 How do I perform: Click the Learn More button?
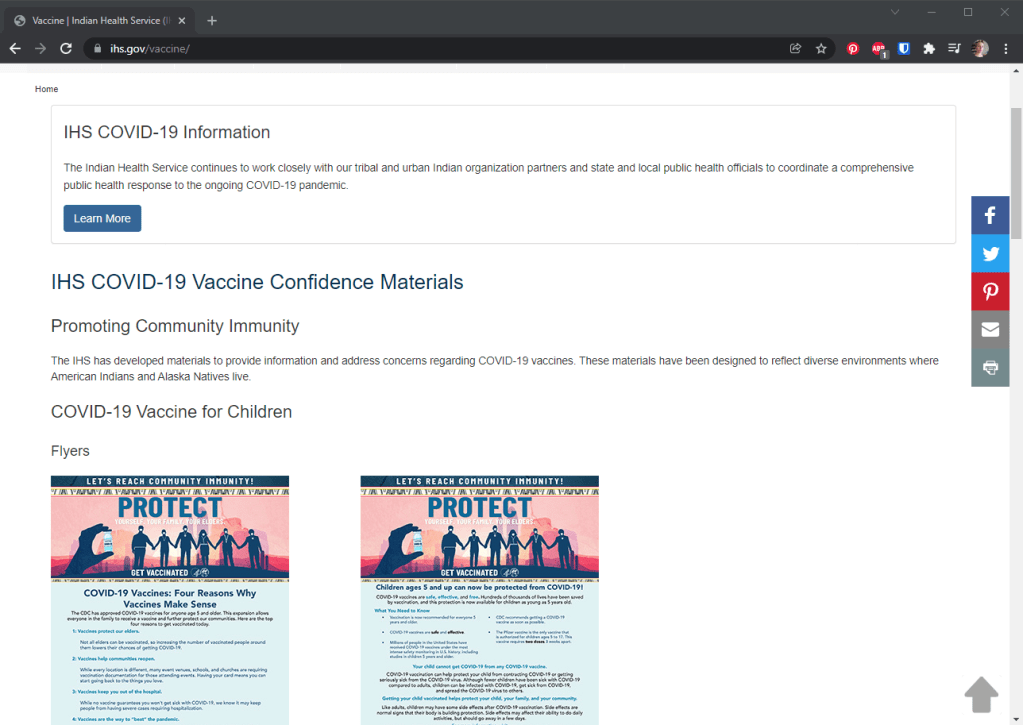[102, 218]
